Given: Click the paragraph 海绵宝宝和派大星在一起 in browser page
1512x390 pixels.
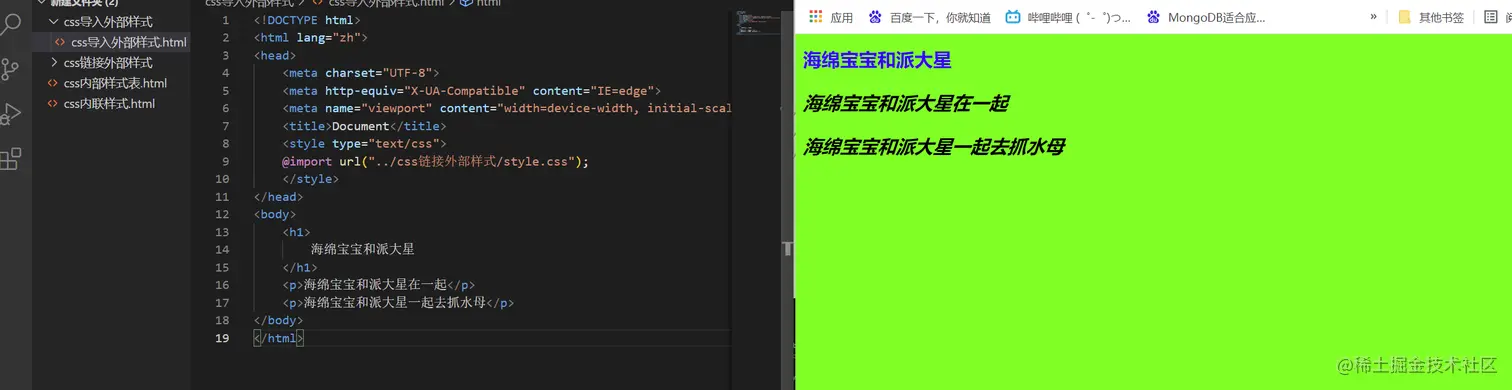Looking at the screenshot, I should tap(906, 103).
